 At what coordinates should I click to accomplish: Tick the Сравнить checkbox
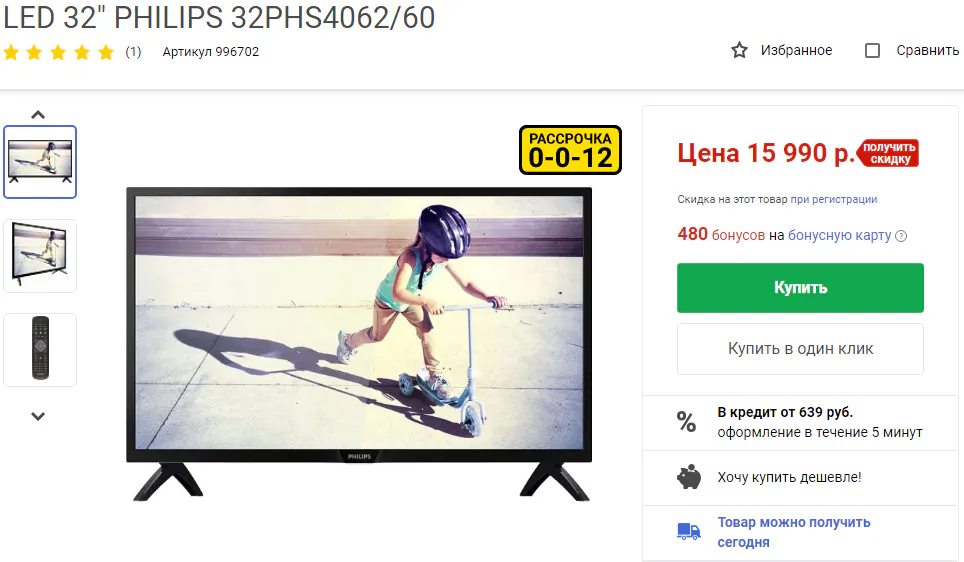tap(872, 50)
